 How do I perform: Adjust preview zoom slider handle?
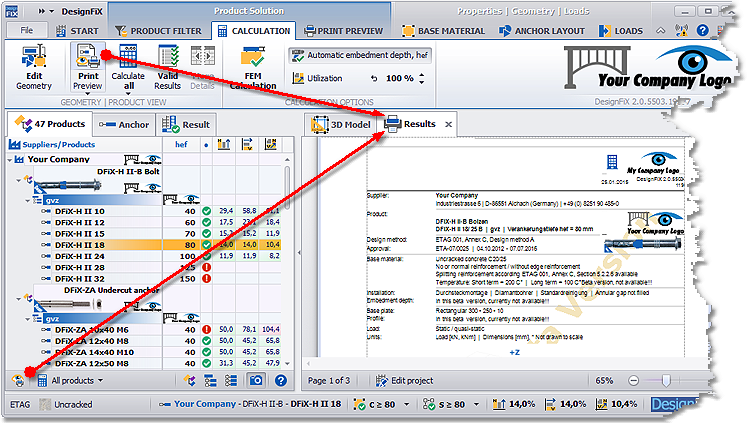[x=666, y=380]
